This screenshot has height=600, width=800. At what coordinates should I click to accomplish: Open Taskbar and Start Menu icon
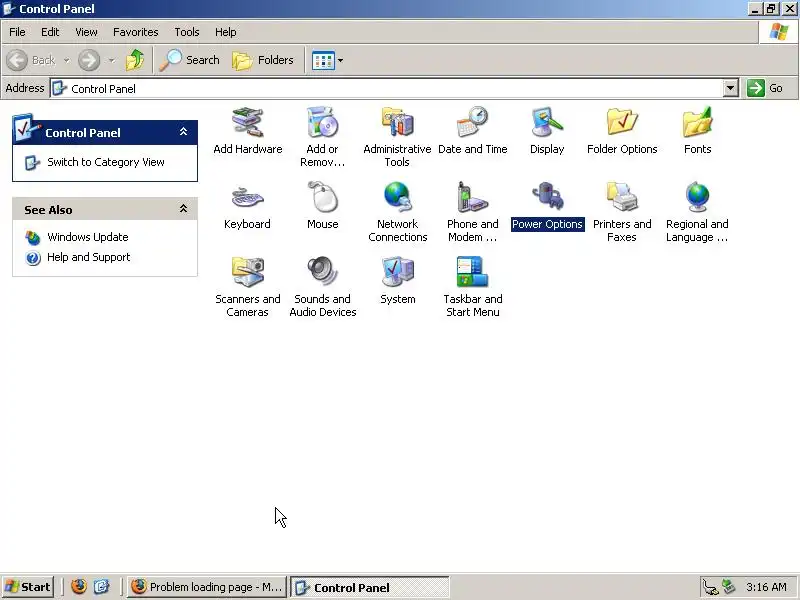point(472,272)
